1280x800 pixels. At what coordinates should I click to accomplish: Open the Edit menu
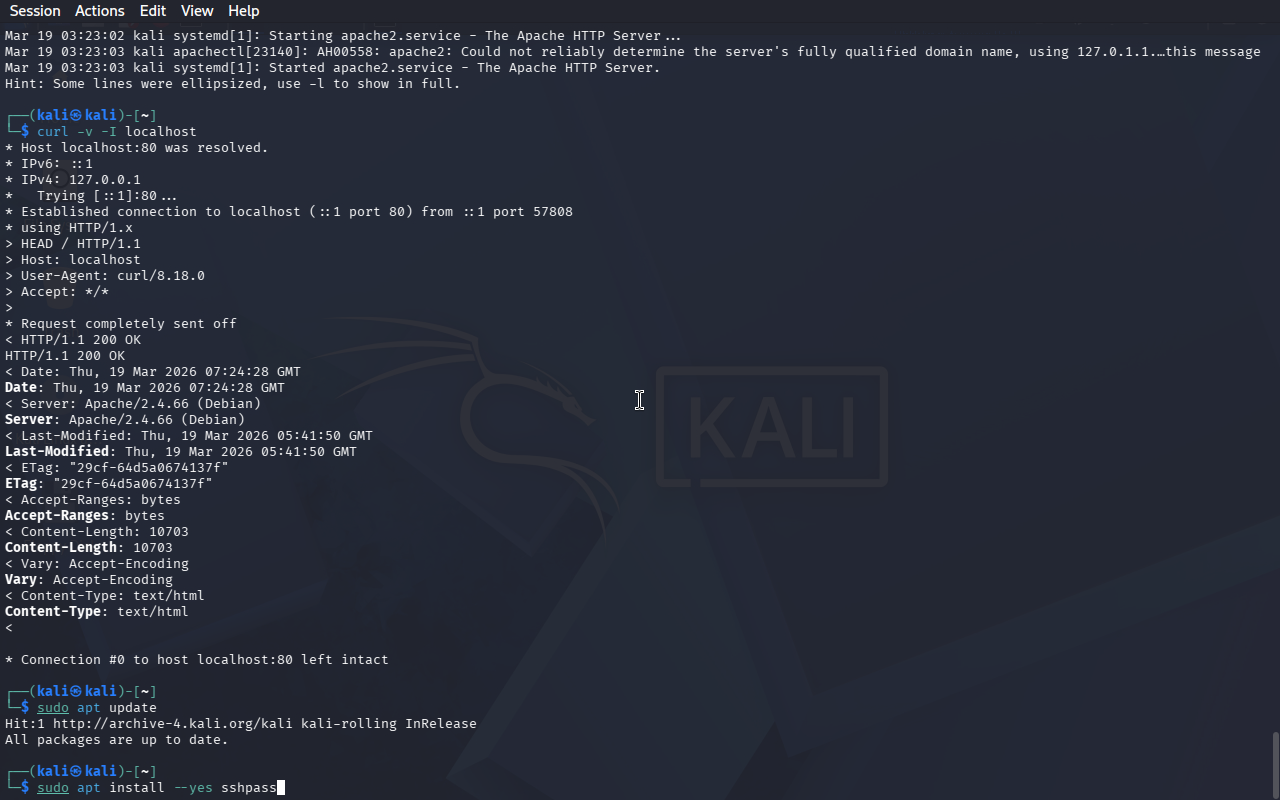(x=153, y=11)
